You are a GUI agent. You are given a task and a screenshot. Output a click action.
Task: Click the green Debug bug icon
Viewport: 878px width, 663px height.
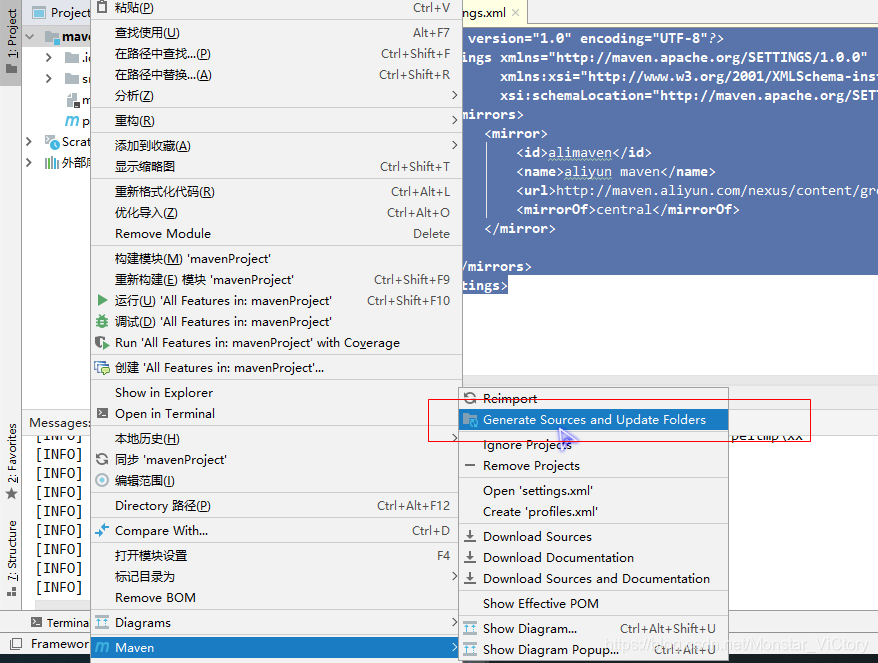click(x=102, y=321)
